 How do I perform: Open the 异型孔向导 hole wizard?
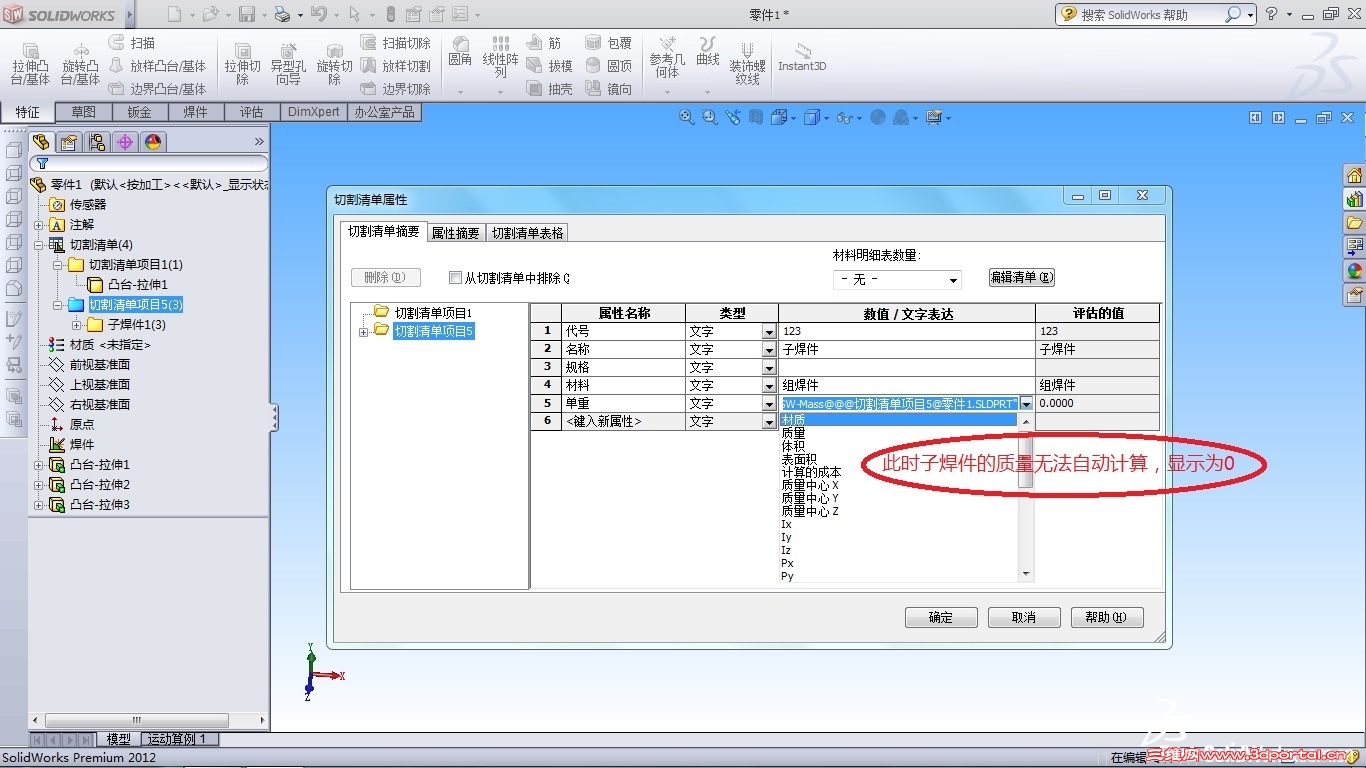288,64
